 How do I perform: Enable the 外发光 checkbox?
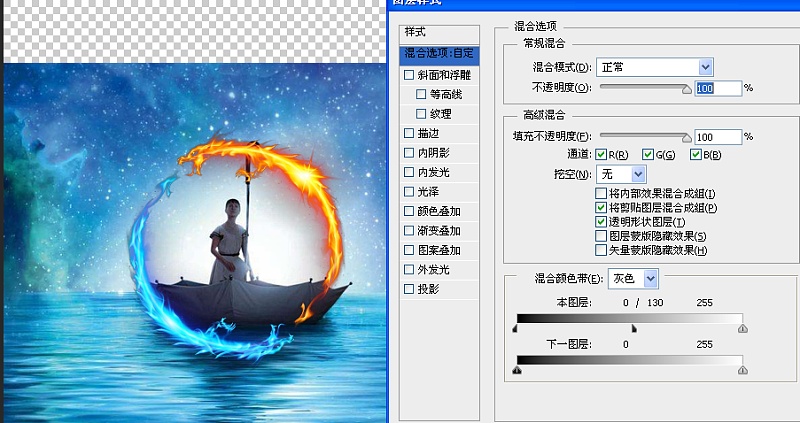pyautogui.click(x=409, y=269)
